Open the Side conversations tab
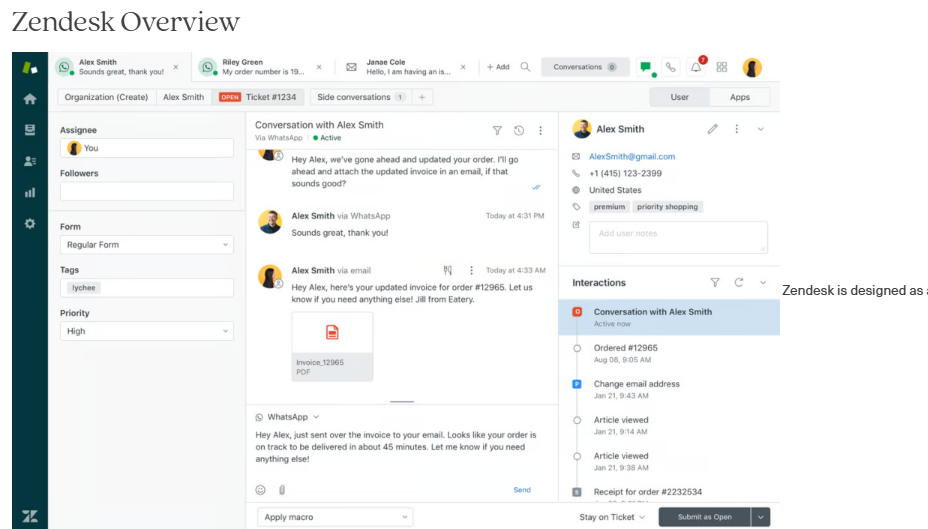Viewport: 928px width, 529px height. (x=360, y=97)
